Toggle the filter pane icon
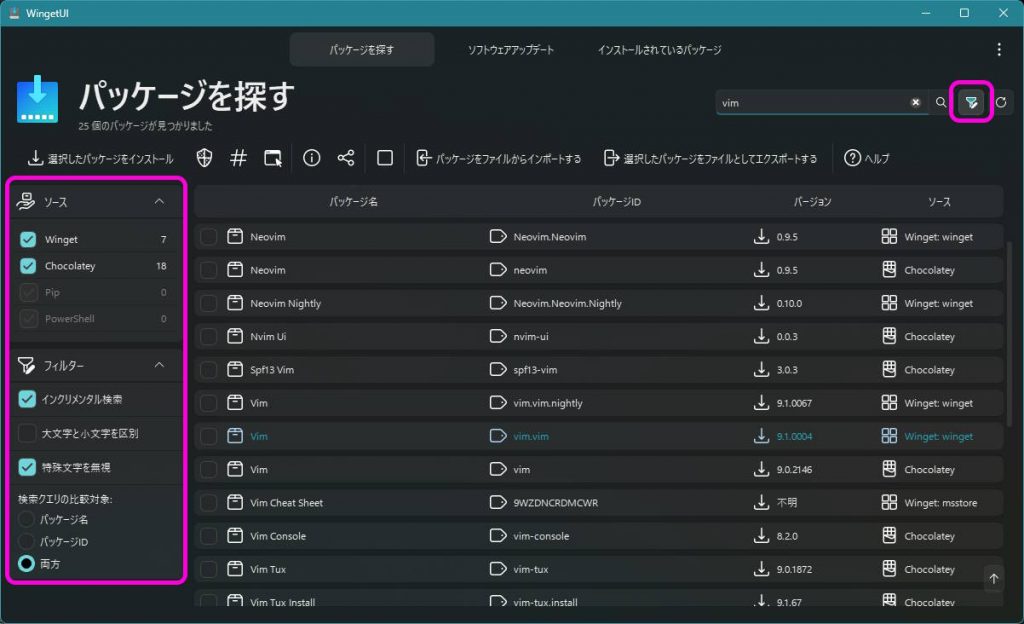 tap(971, 102)
